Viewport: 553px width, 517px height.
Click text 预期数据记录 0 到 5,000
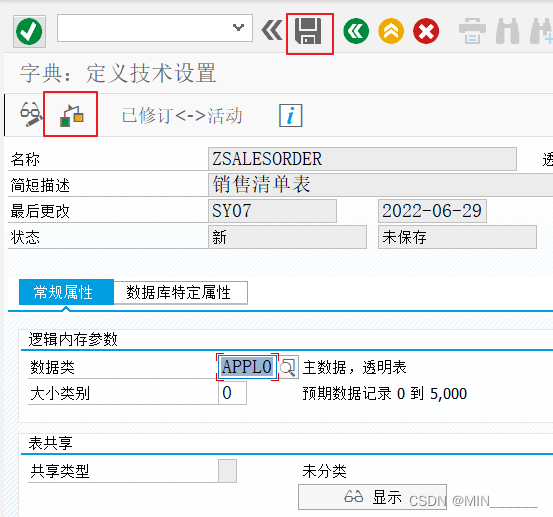(384, 394)
